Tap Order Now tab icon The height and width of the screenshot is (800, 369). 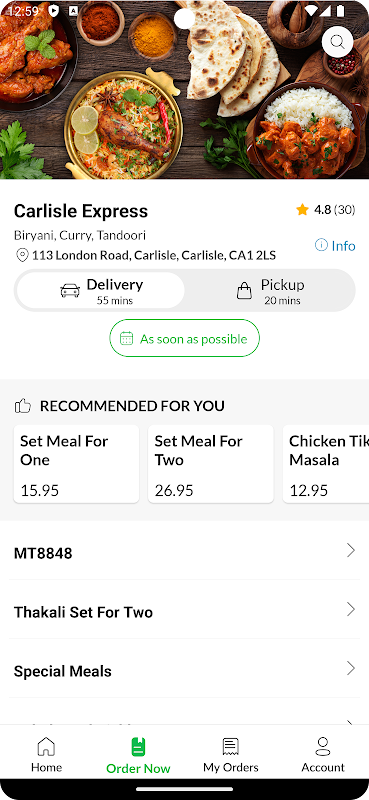coord(138,746)
